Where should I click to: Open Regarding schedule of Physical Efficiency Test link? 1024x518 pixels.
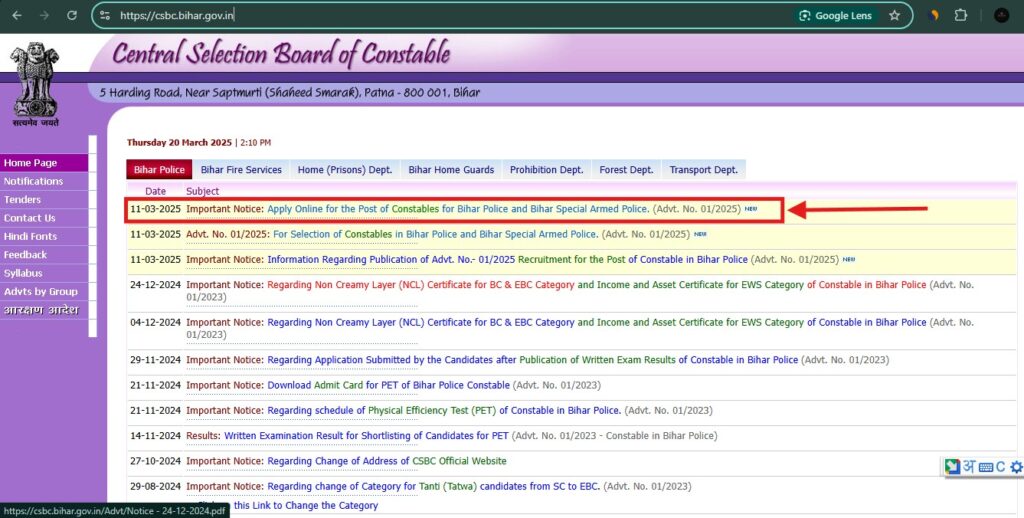tap(444, 410)
